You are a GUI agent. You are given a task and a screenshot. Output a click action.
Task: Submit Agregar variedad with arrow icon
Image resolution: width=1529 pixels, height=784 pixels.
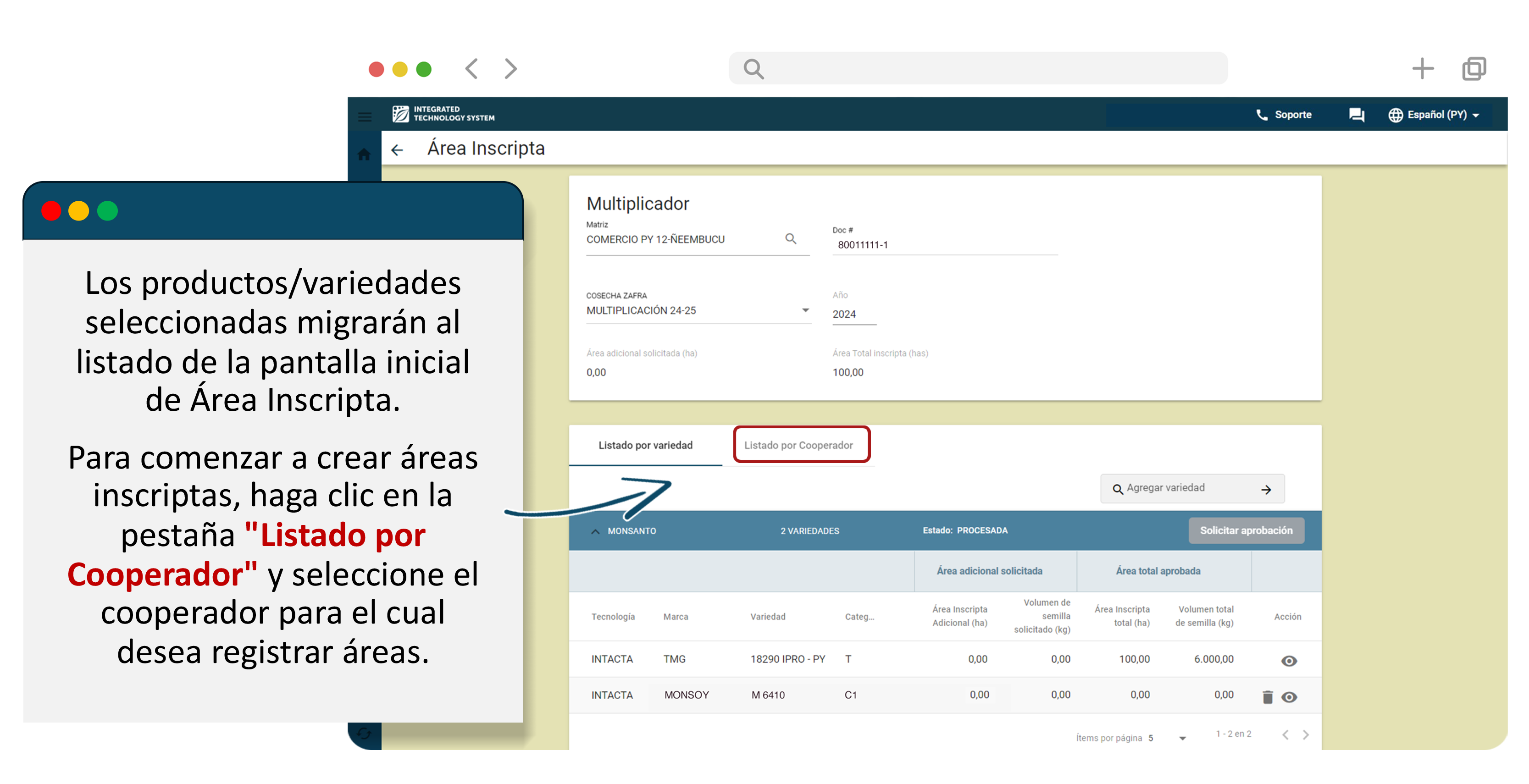pos(1266,489)
